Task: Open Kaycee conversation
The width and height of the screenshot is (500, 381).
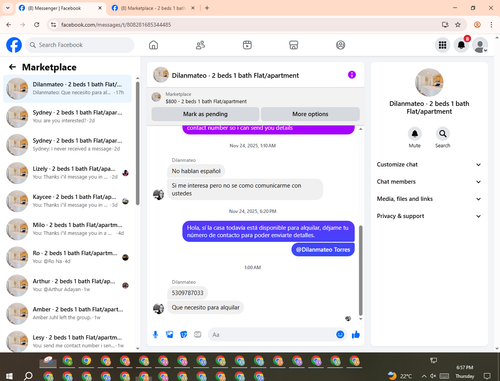Action: coord(68,201)
